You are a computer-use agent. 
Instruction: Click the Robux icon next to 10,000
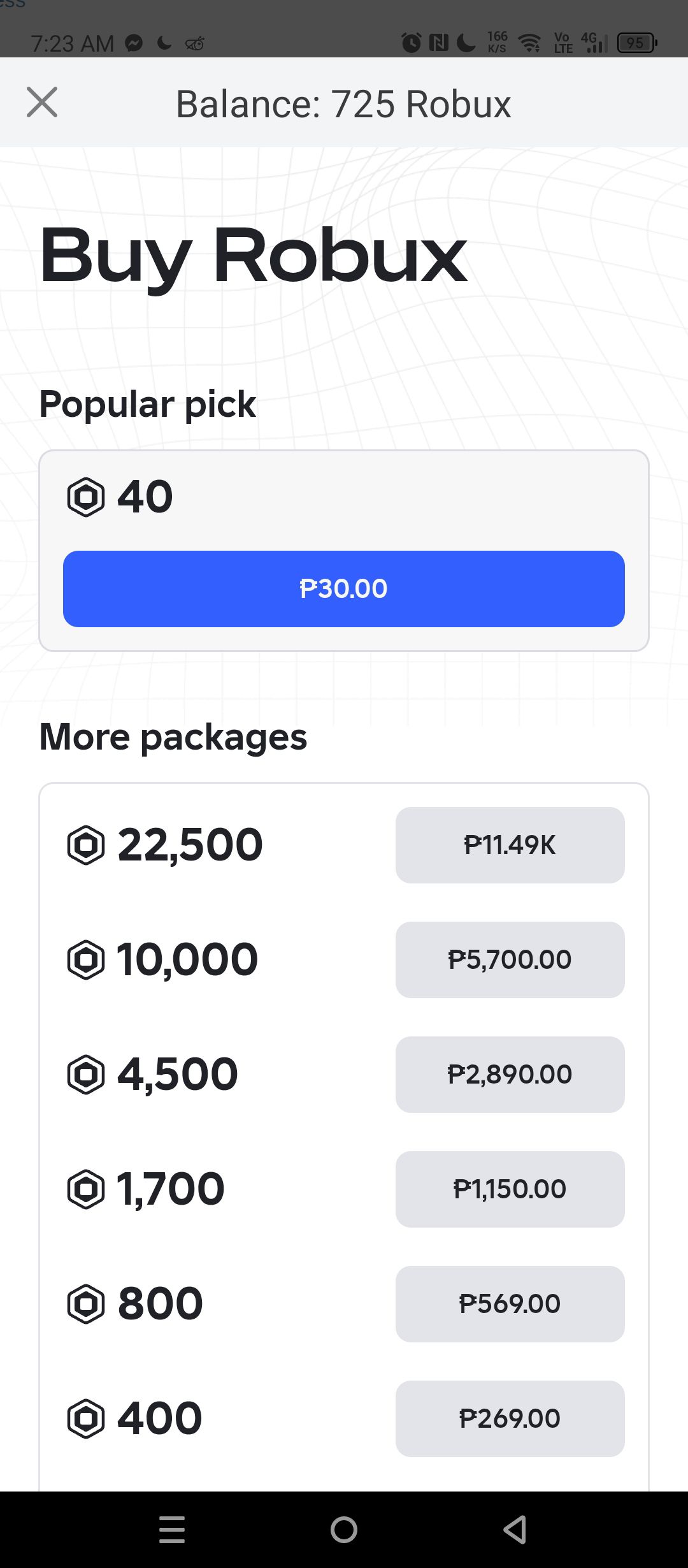[86, 960]
